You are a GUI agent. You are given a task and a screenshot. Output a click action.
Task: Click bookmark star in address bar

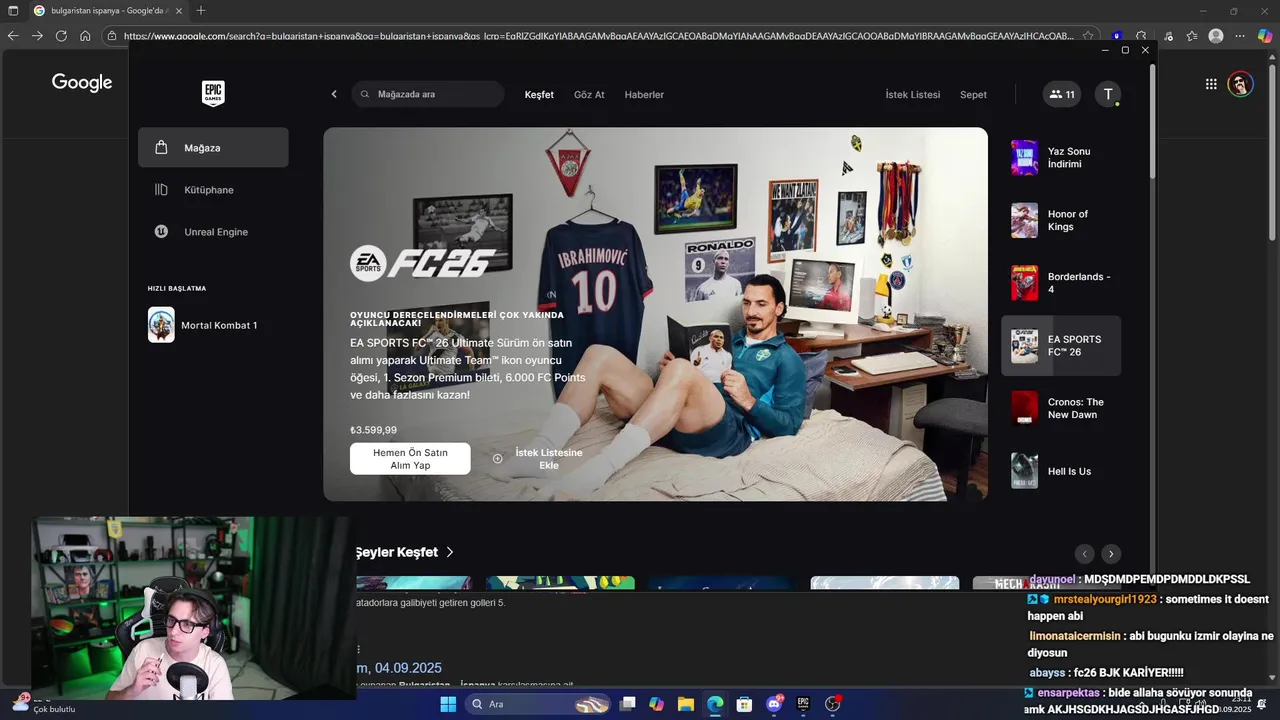point(1088,36)
